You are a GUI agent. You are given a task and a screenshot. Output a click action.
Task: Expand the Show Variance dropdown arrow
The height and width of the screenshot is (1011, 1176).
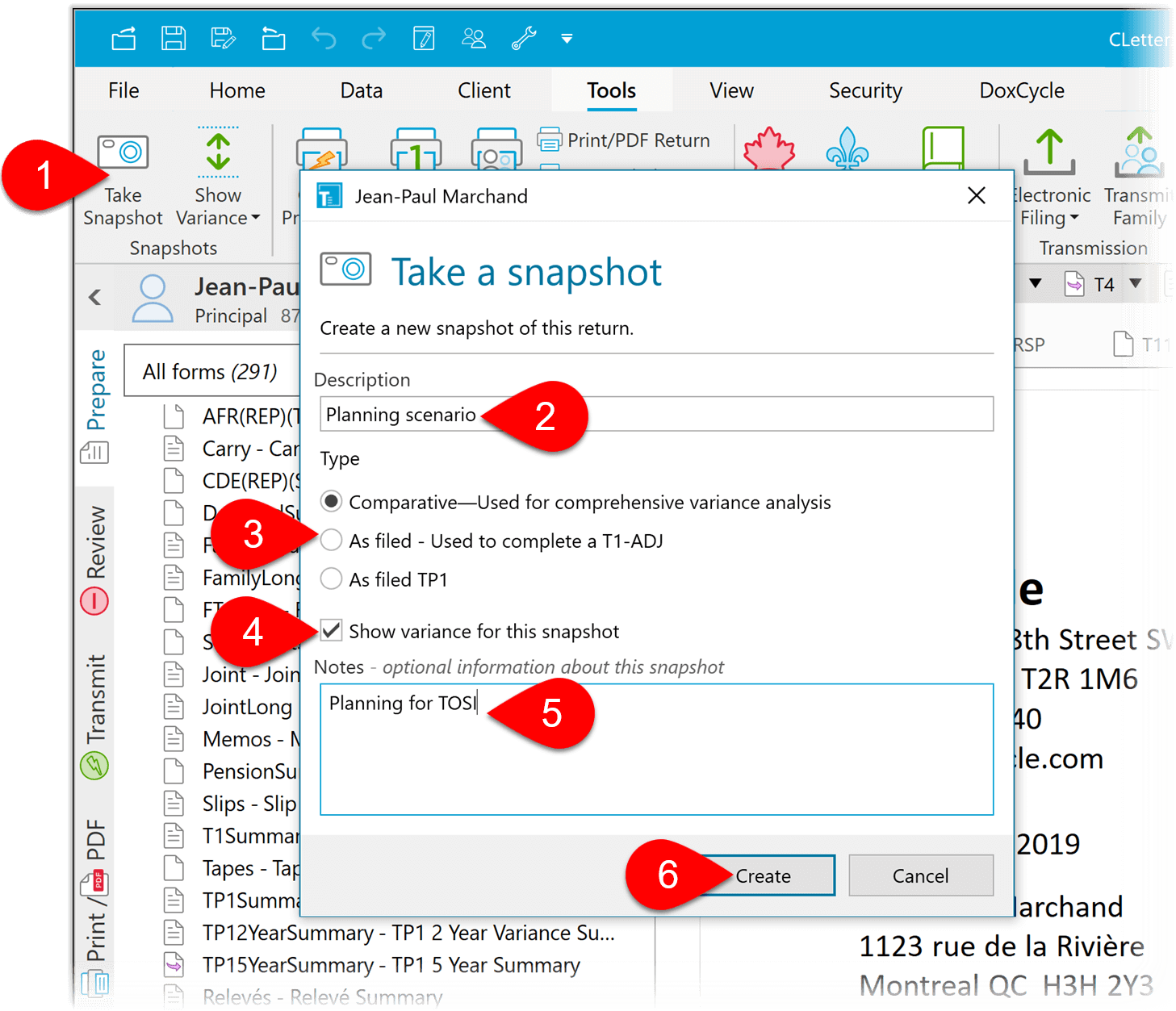pos(256,218)
